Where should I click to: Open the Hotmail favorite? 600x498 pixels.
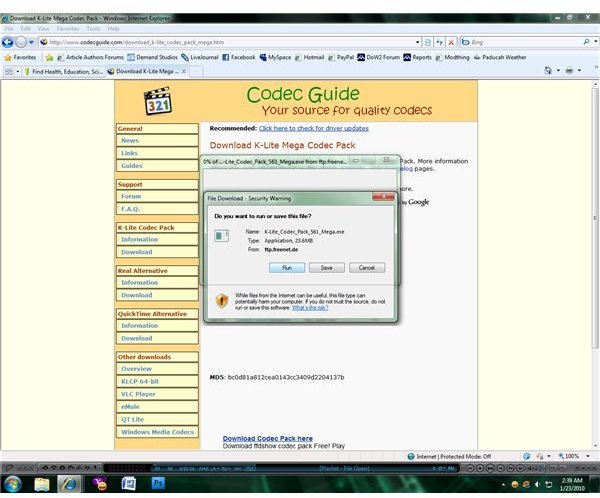(x=309, y=57)
